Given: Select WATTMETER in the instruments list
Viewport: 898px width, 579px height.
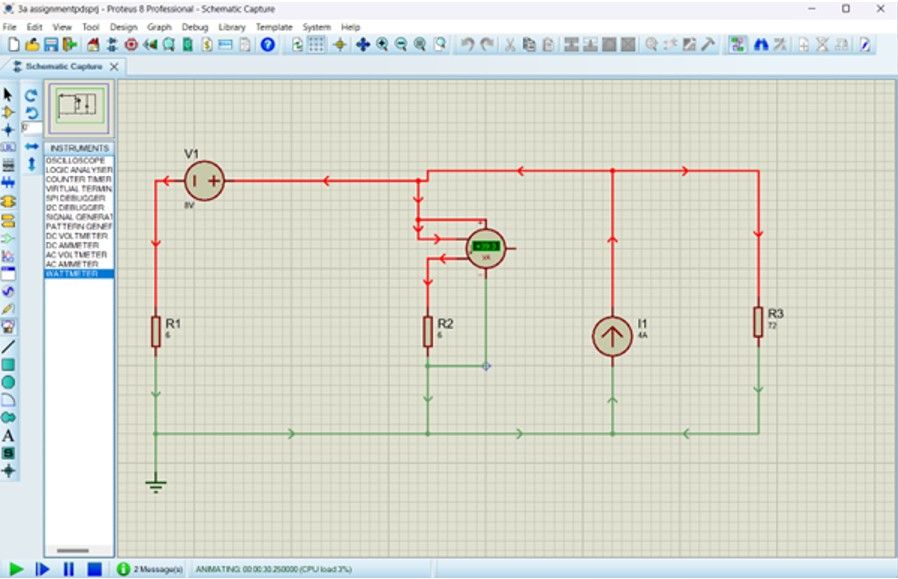Looking at the screenshot, I should pos(79,274).
